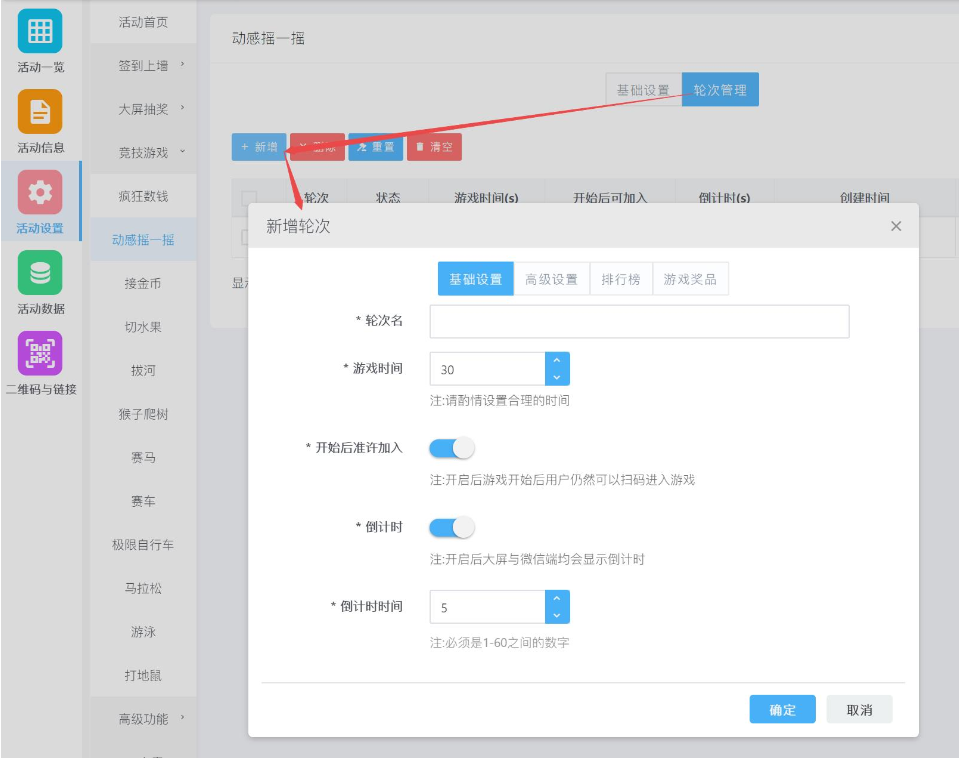The image size is (959, 758).
Task: Open the 轮次管理 page tab
Action: [x=720, y=90]
